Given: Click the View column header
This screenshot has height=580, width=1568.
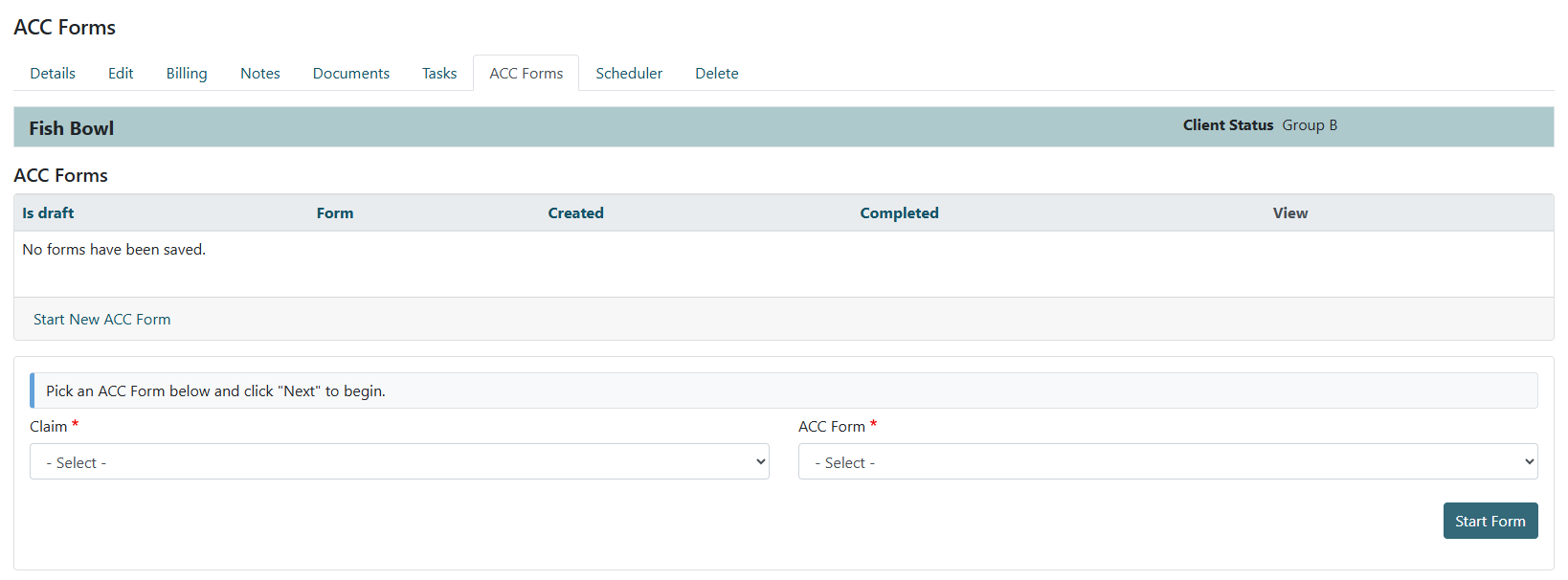Looking at the screenshot, I should pos(1290,213).
